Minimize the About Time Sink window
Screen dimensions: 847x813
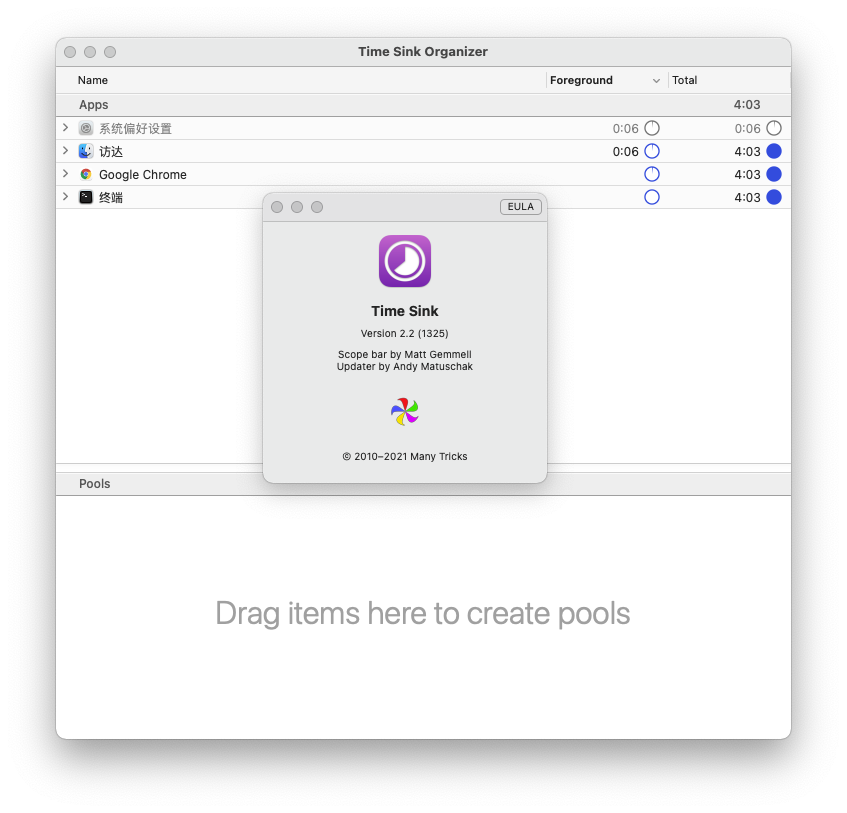coord(297,207)
